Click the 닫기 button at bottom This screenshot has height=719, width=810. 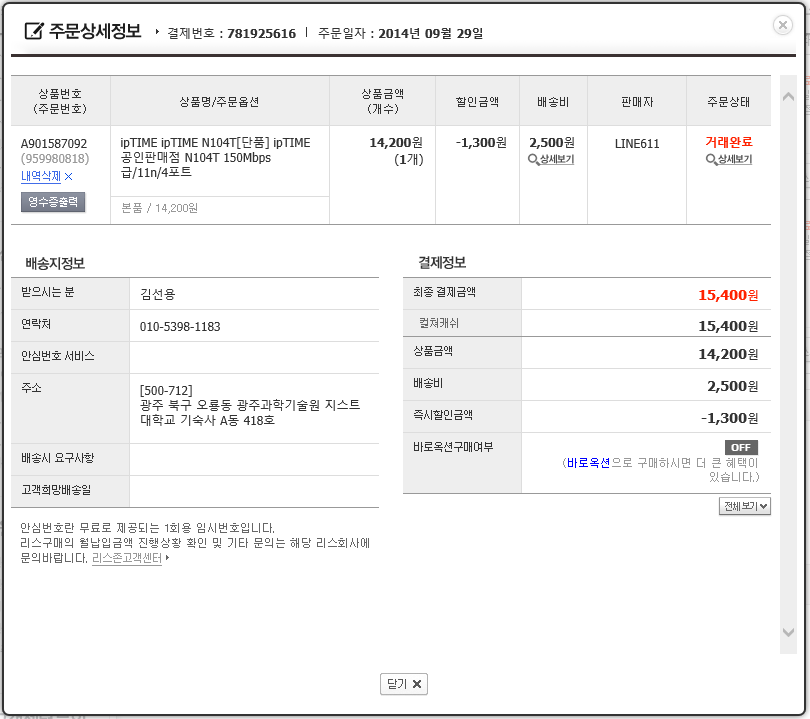tap(403, 684)
